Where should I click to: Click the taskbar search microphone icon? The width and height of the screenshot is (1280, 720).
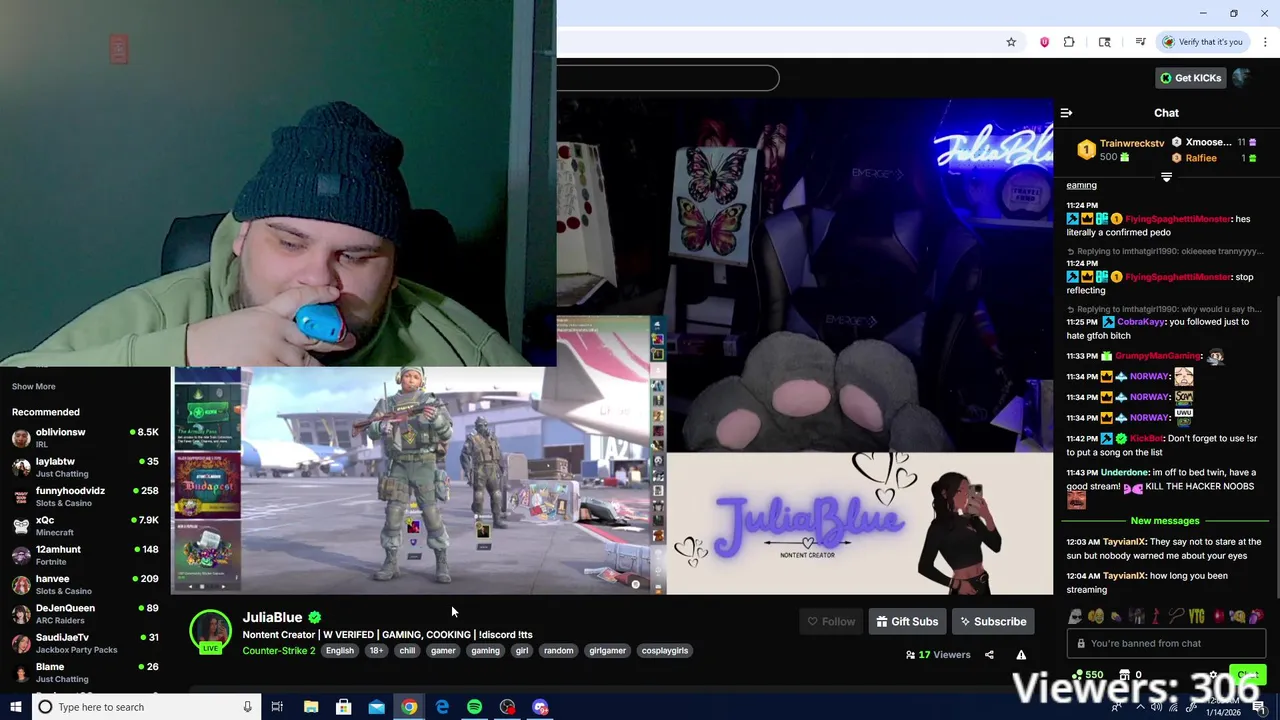pos(247,707)
